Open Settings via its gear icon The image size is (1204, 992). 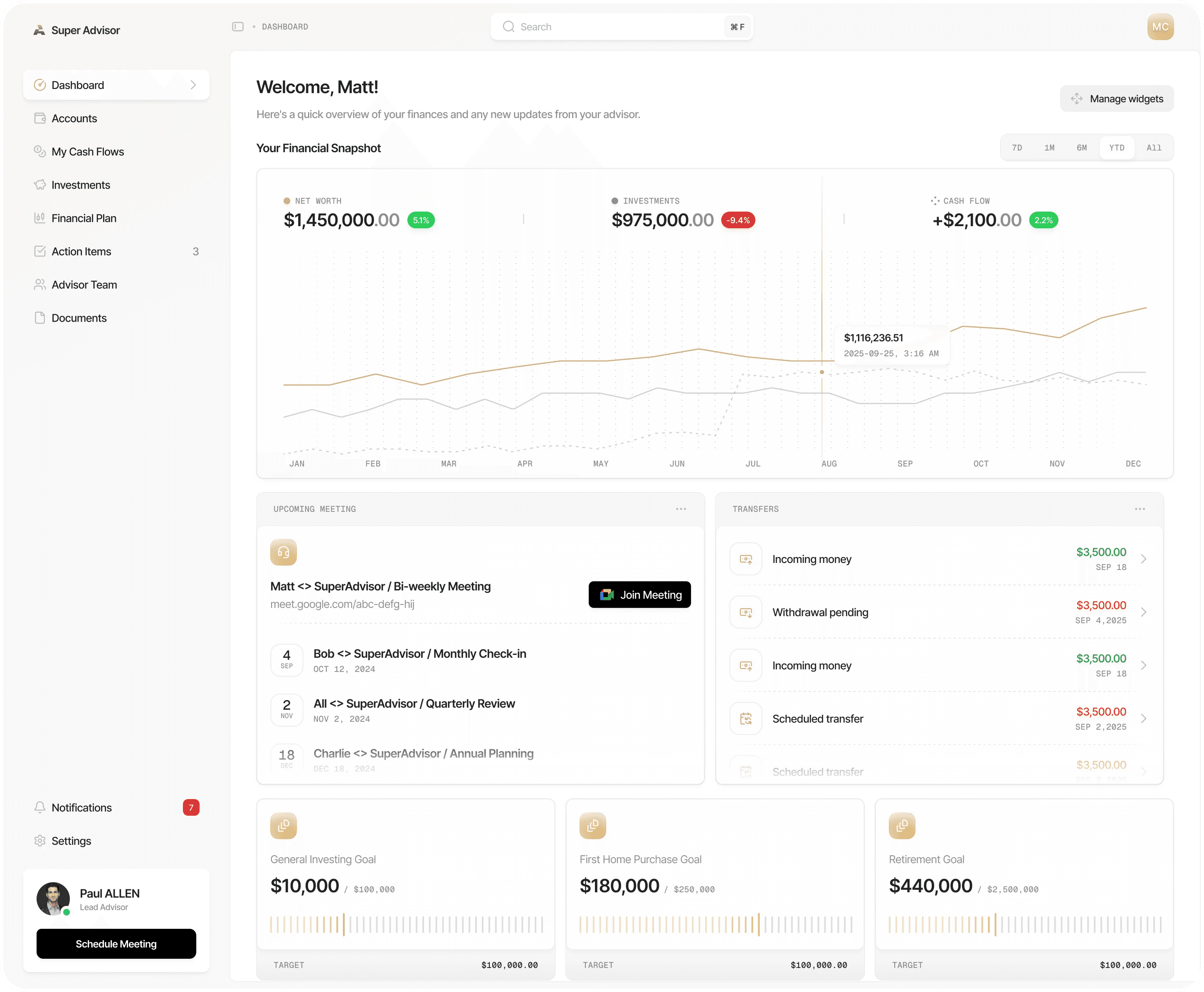(x=40, y=840)
